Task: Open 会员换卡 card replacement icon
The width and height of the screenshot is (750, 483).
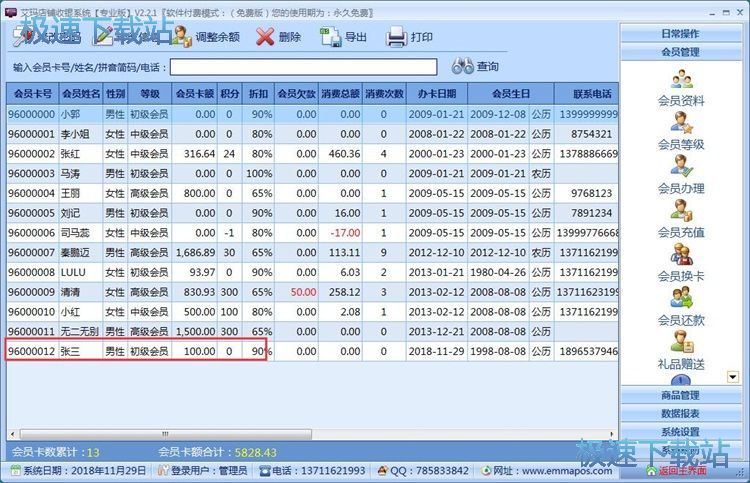Action: (x=681, y=254)
